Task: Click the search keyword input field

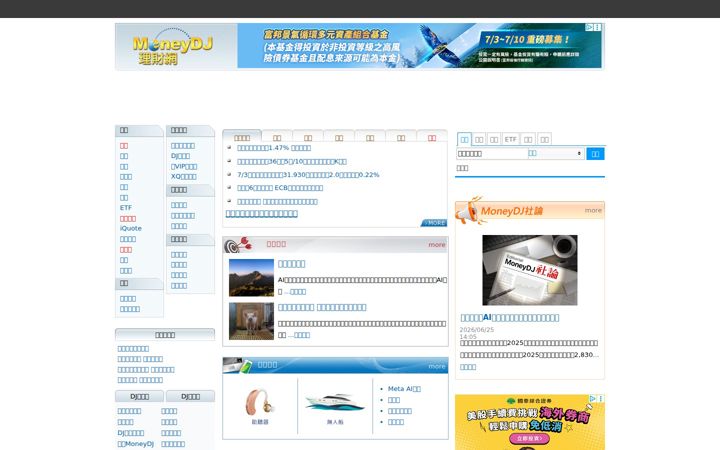Action: 491,153
